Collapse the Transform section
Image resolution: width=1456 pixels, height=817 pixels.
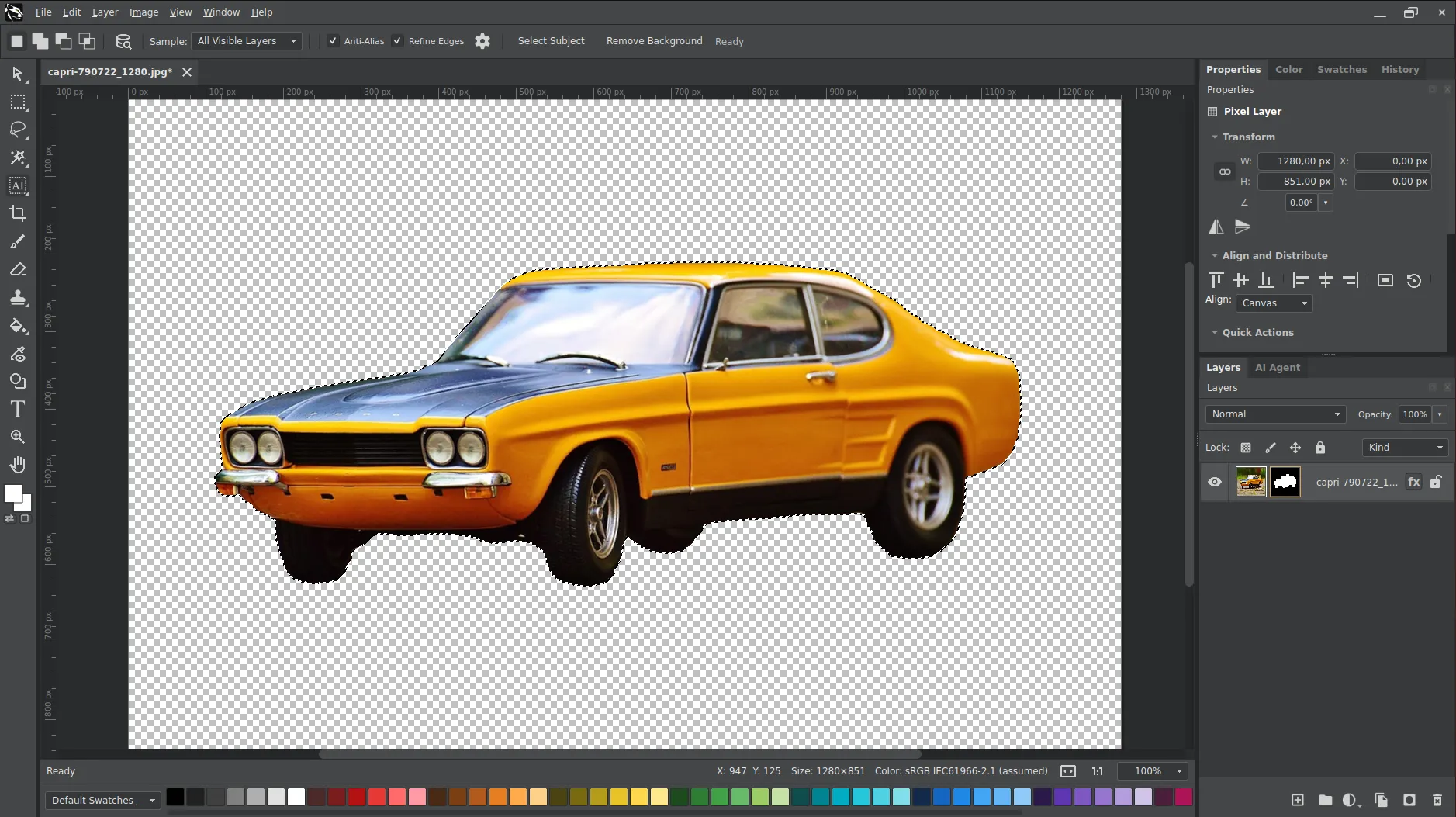1215,137
